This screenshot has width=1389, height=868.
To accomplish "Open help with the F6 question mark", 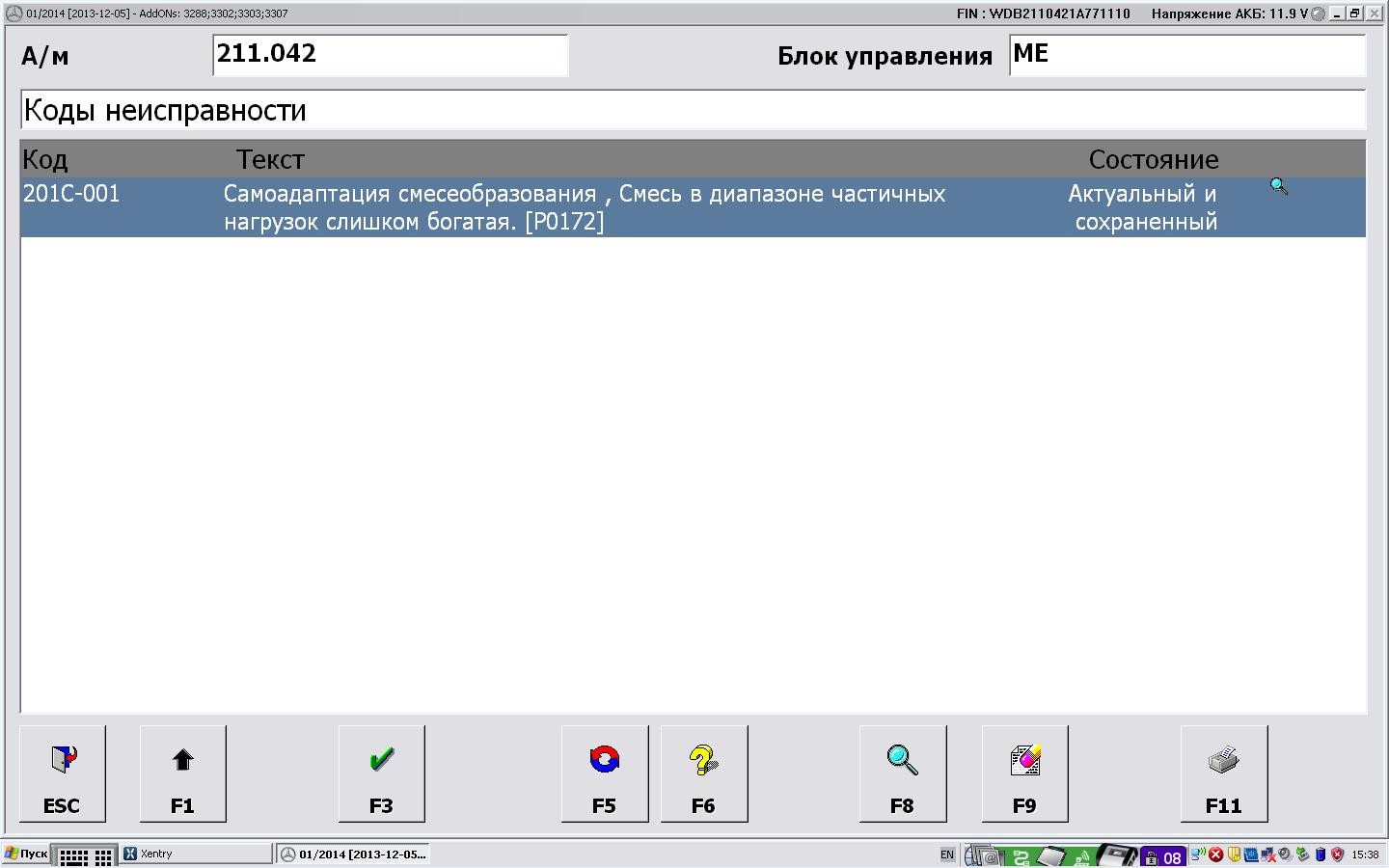I will pyautogui.click(x=704, y=773).
